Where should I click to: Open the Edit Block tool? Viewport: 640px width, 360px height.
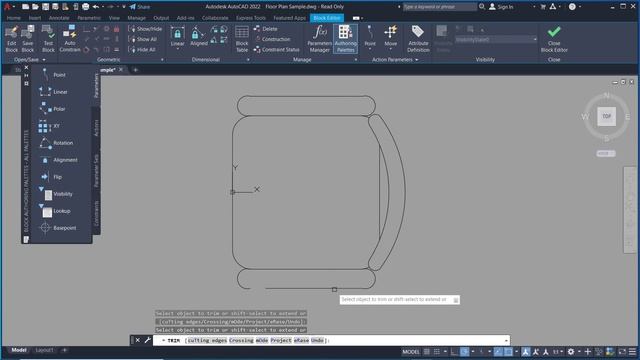click(11, 39)
